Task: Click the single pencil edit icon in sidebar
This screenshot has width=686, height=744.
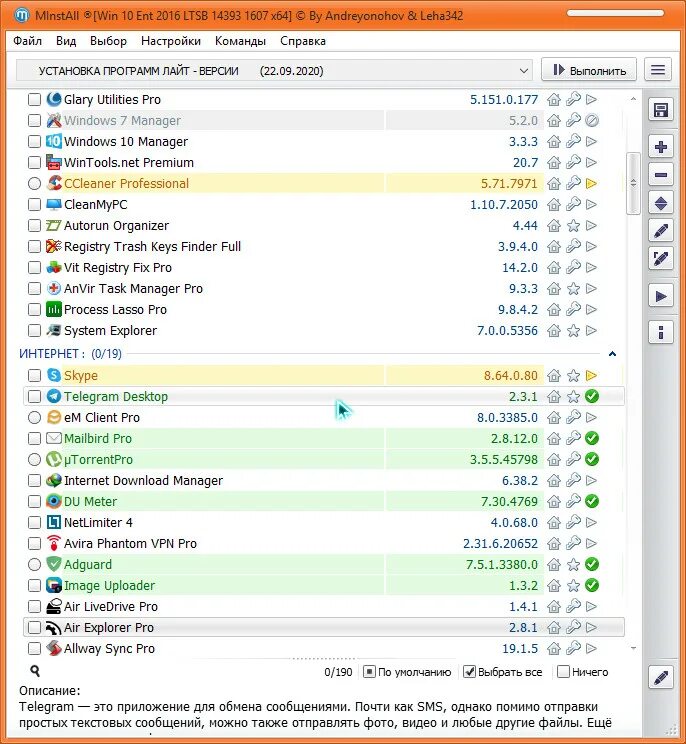Action: click(x=661, y=231)
